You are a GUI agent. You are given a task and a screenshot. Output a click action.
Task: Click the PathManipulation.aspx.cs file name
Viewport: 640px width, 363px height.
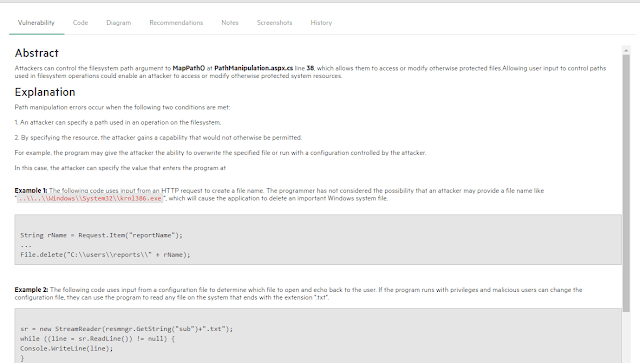253,68
